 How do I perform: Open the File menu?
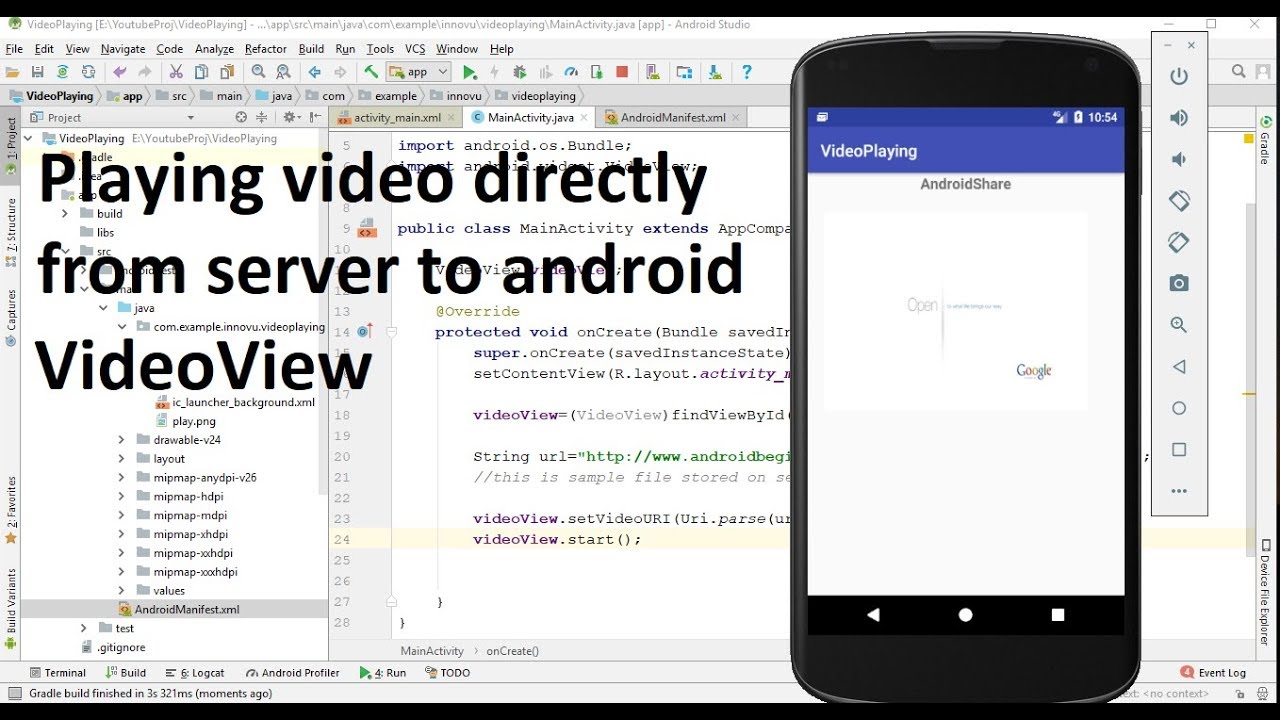pyautogui.click(x=14, y=49)
